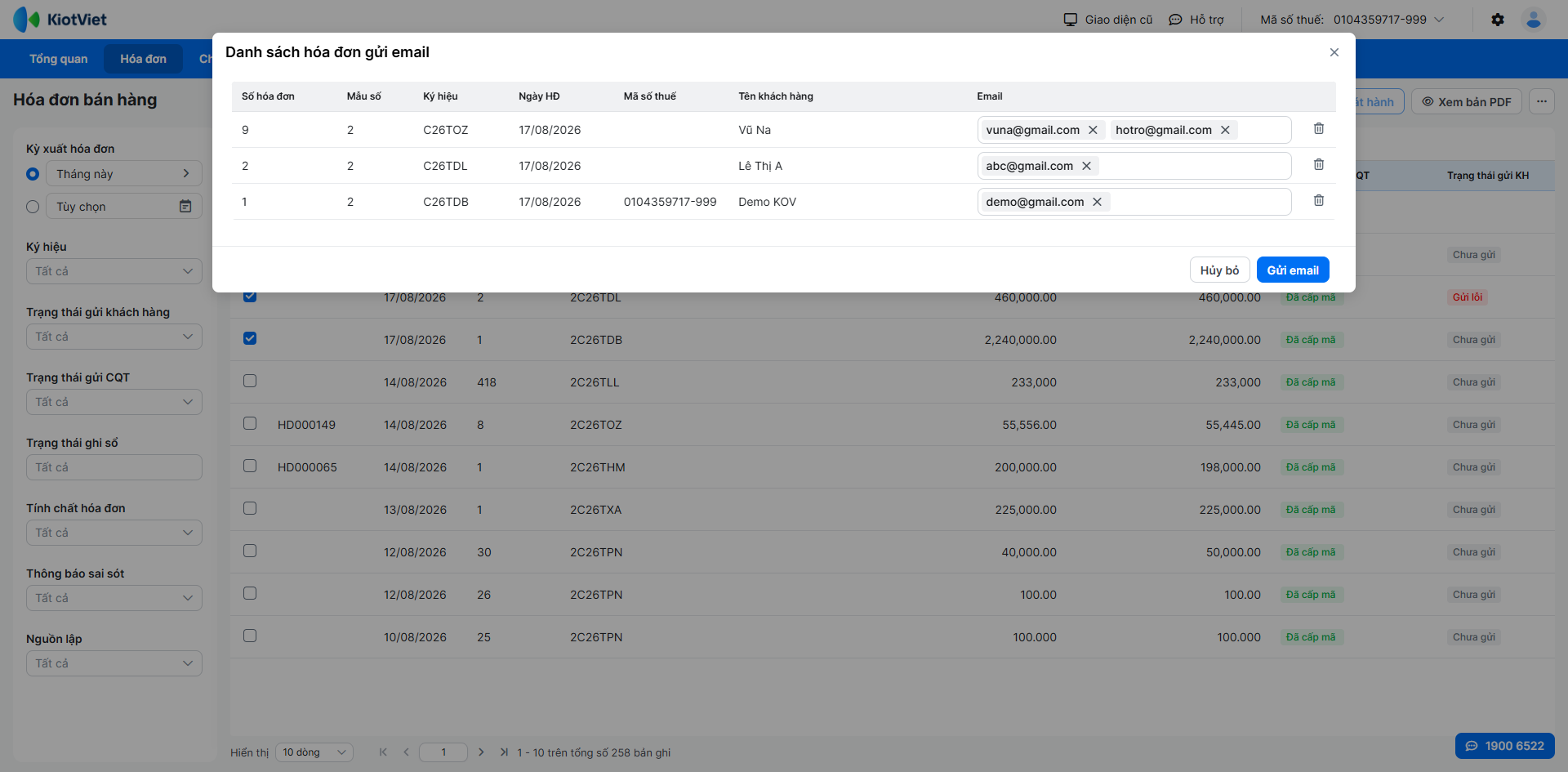Open Tính chất hóa đơn dropdown
The image size is (1568, 772).
(114, 533)
